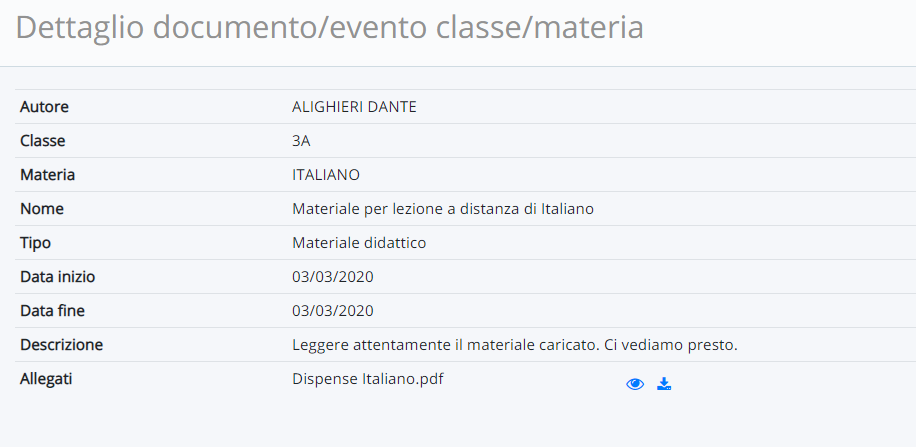This screenshot has width=916, height=447.
Task: Open the Dispense Italiano.pdf attachment name
Action: pyautogui.click(x=367, y=379)
